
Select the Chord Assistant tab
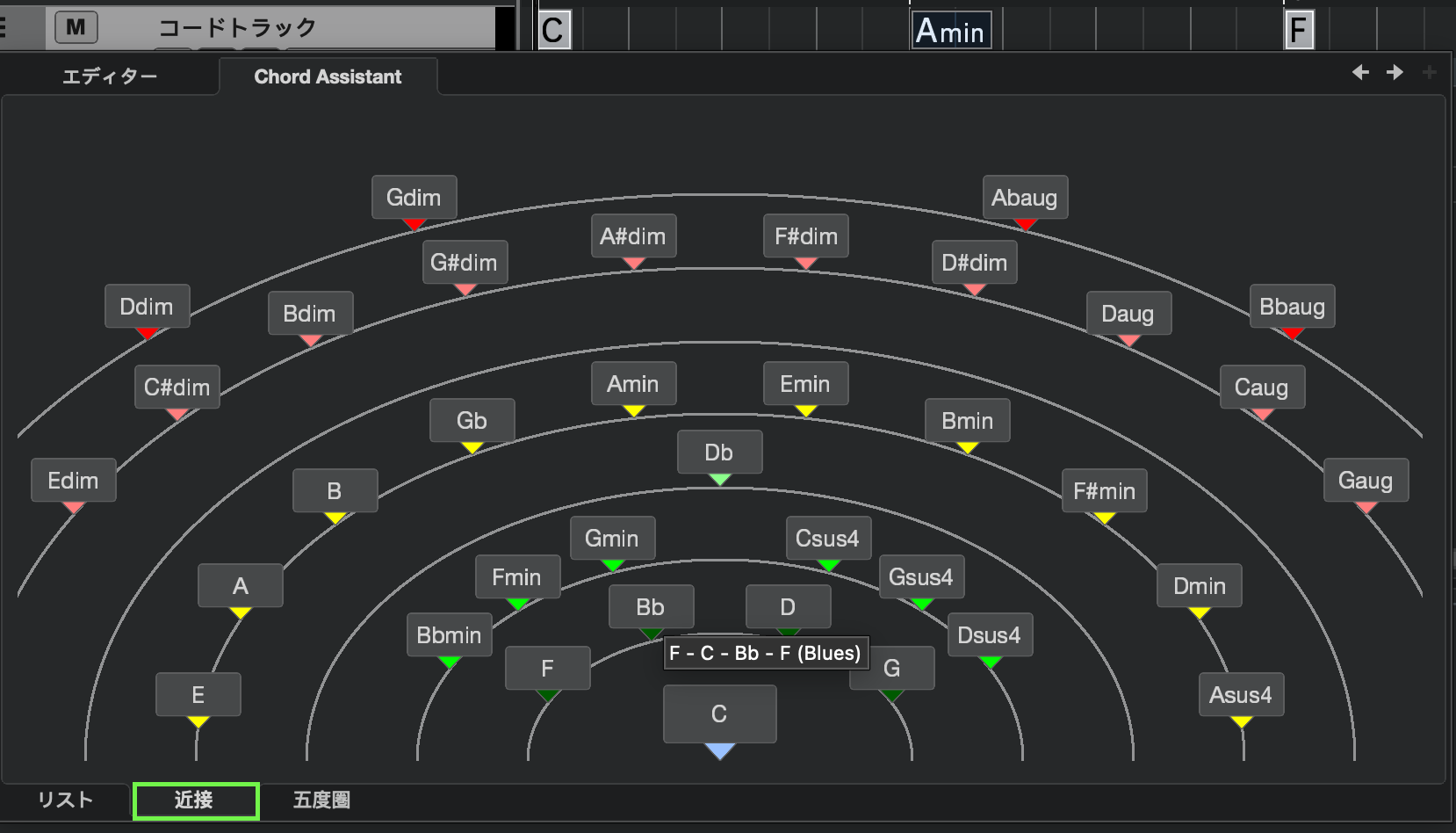[328, 76]
